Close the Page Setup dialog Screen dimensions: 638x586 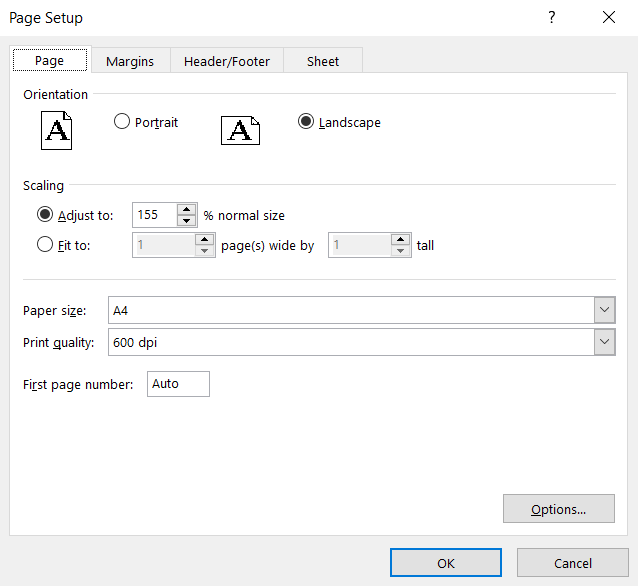tap(609, 17)
